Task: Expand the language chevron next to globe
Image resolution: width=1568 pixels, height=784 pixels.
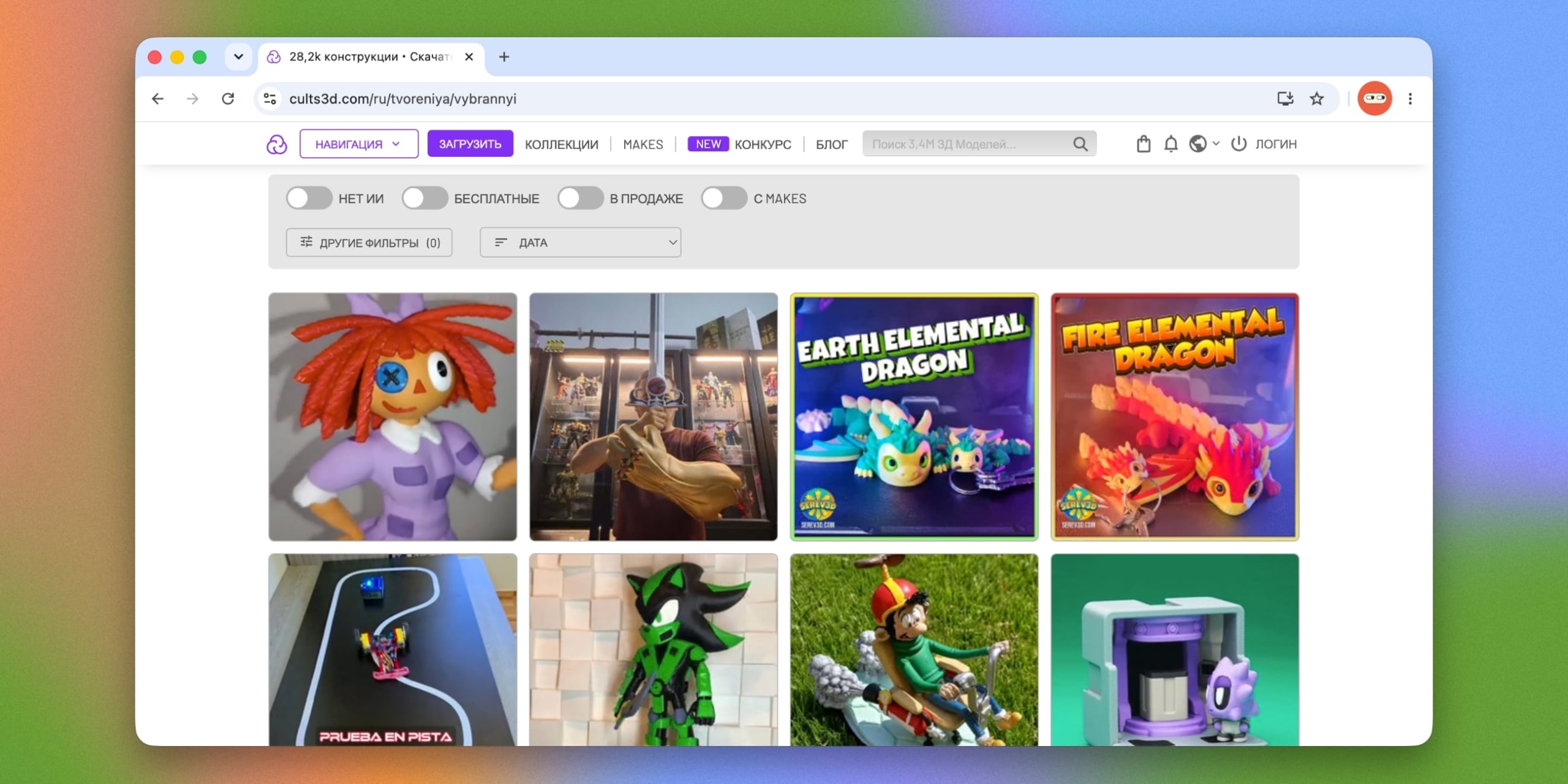Action: tap(1216, 144)
